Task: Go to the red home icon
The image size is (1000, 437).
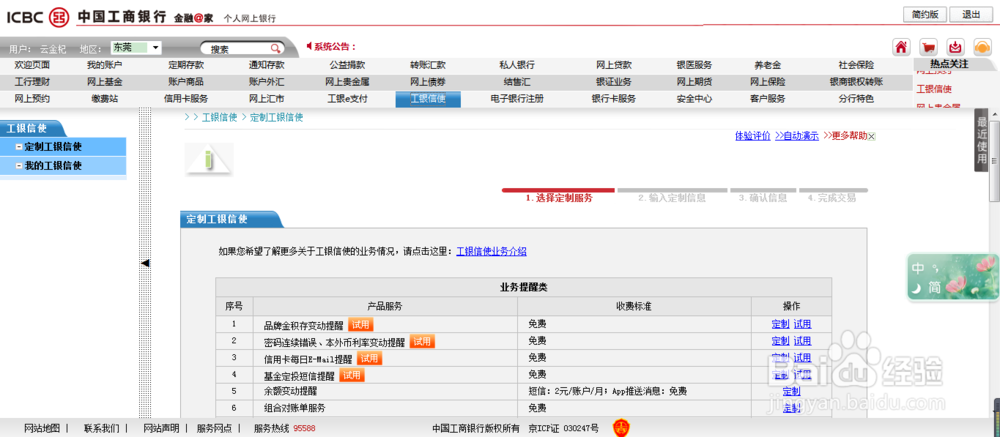Action: (x=901, y=47)
